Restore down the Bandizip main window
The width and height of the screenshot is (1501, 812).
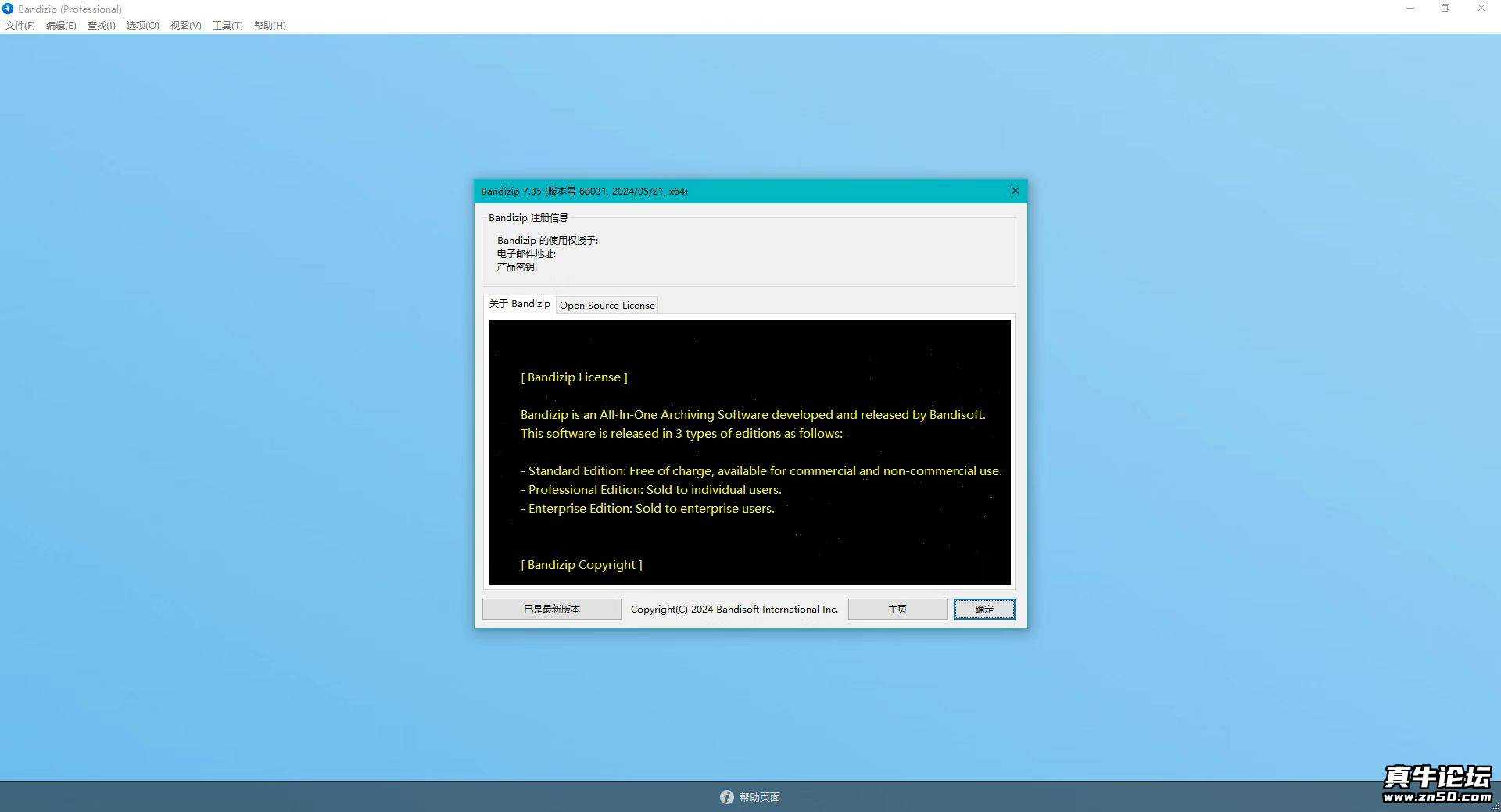pos(1445,9)
